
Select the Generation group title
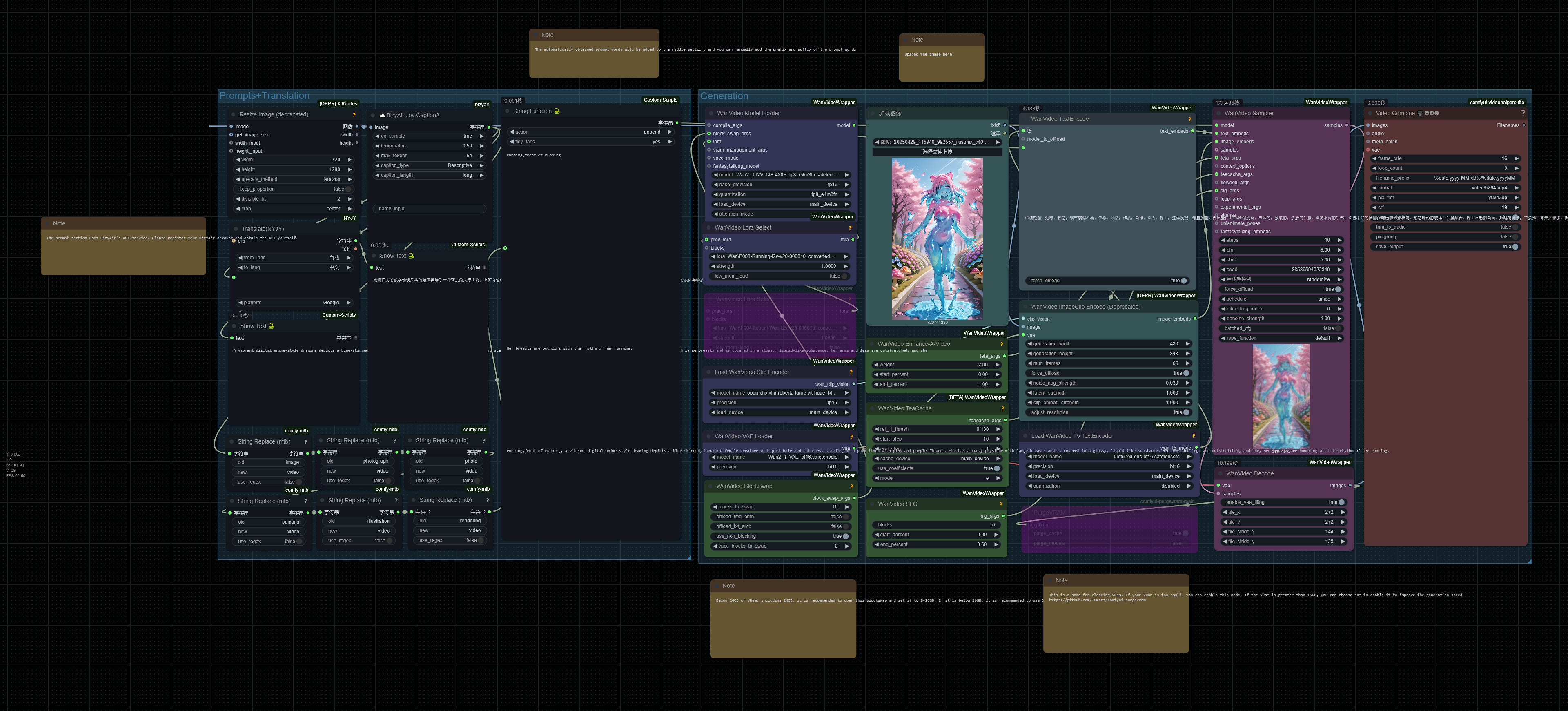(724, 96)
